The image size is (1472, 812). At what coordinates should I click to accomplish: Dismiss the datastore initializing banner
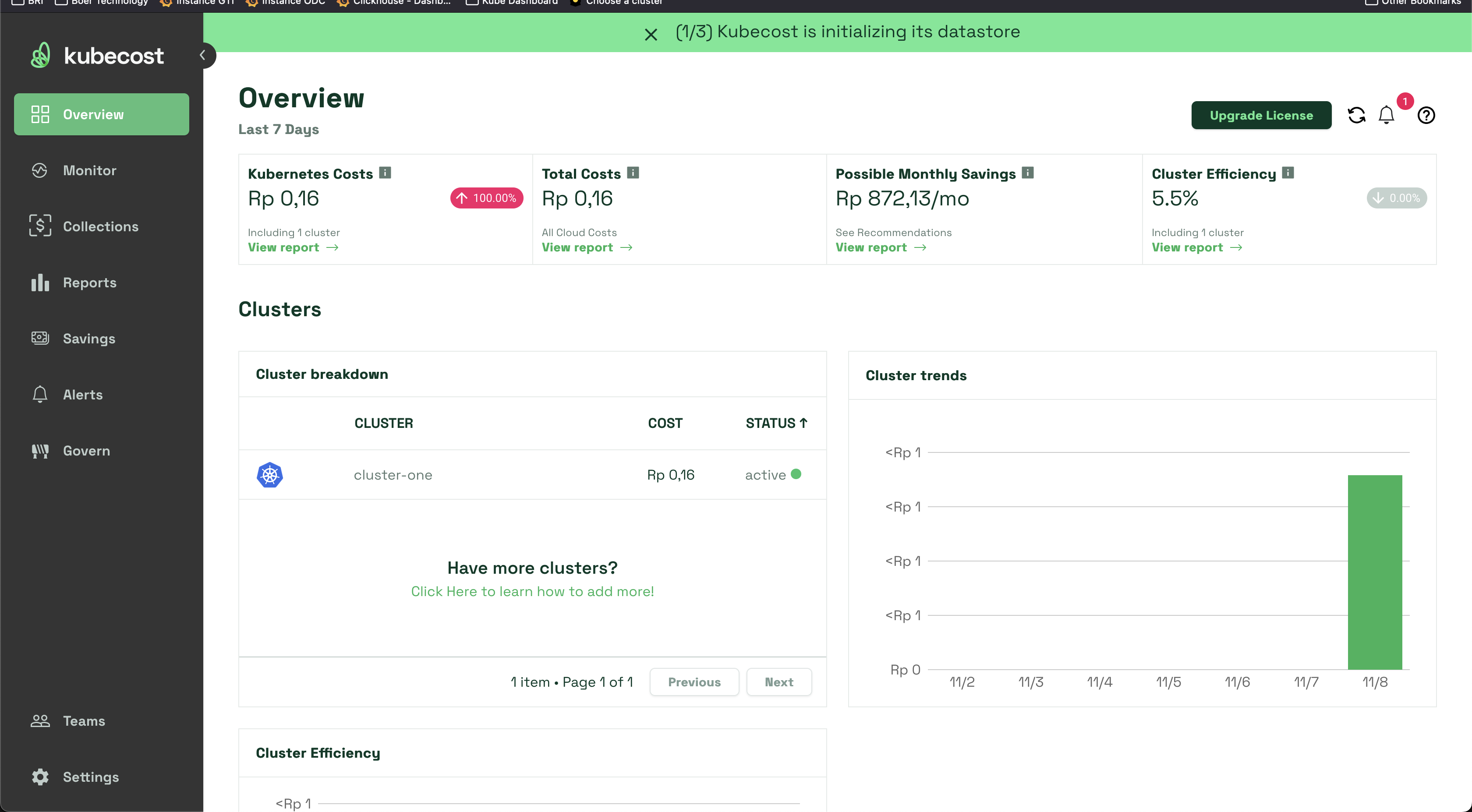(x=650, y=35)
